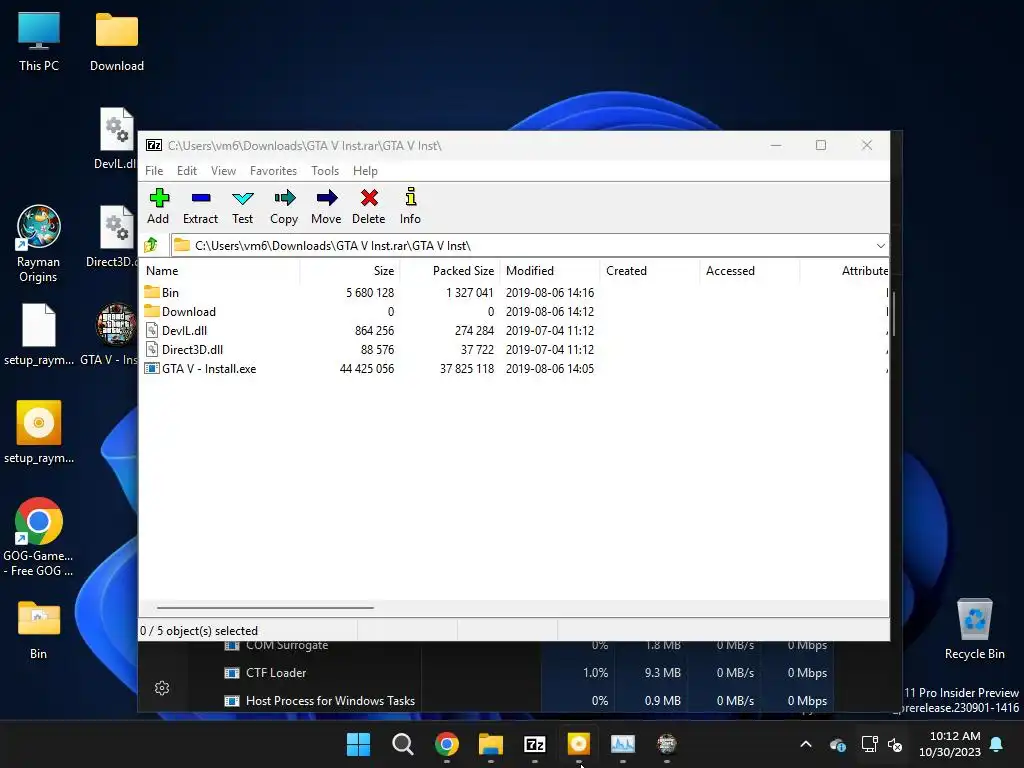The width and height of the screenshot is (1024, 768).
Task: Open the clock showing 10:12 AM
Action: tap(950, 744)
